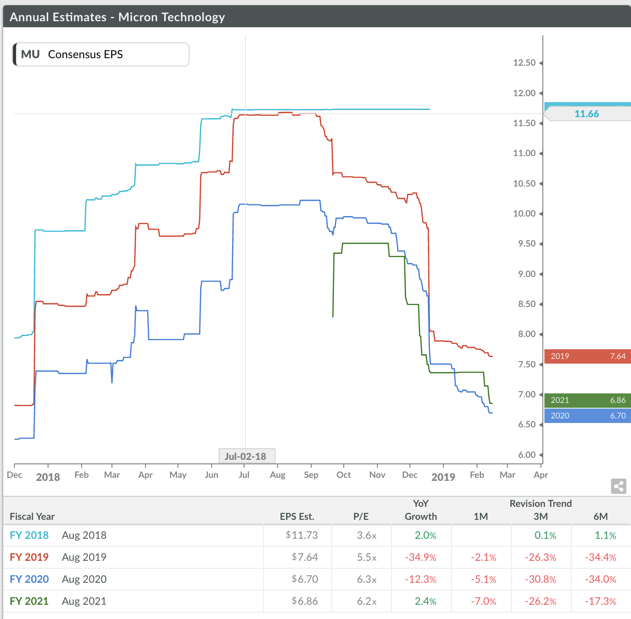Click the $6.70 EPS estimate cell
The height and width of the screenshot is (619, 631).
305,579
